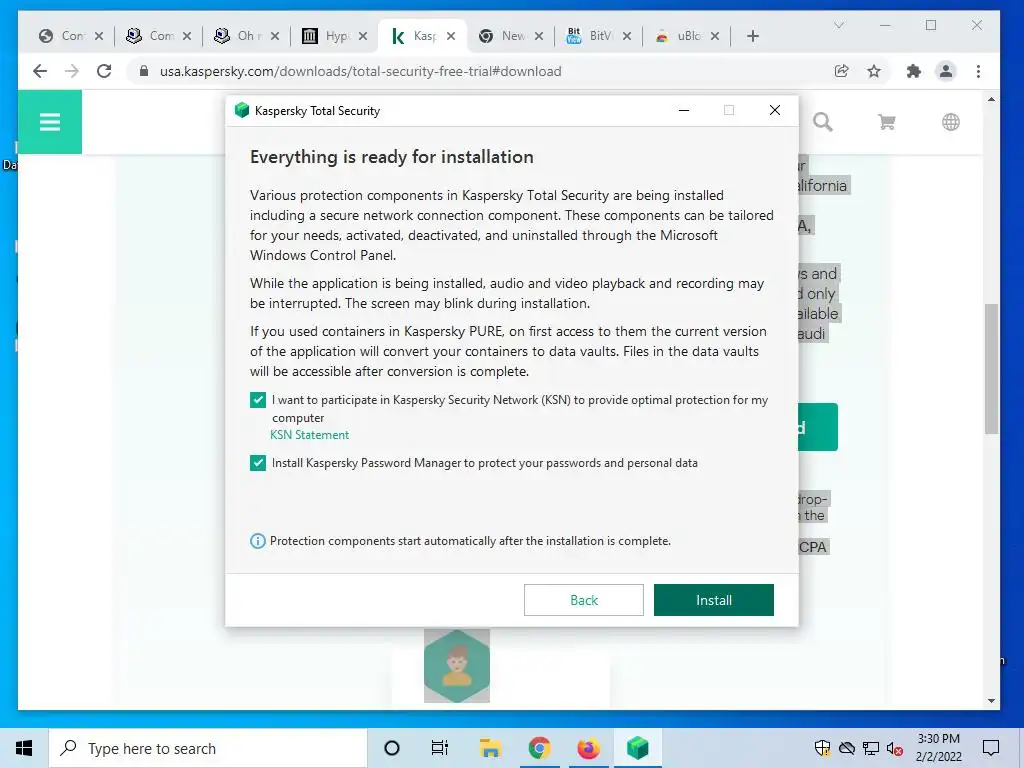Close the Kaspersky browser tab
The image size is (1024, 768).
(x=451, y=36)
